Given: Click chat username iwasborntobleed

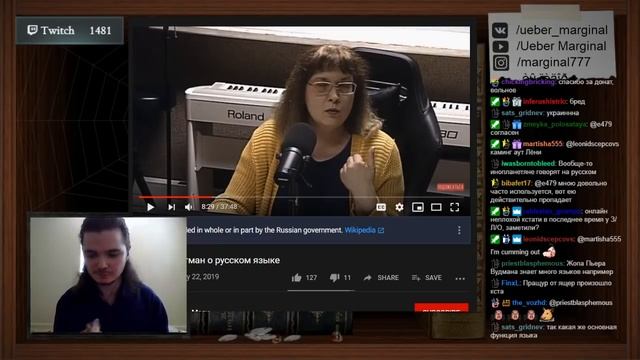Looking at the screenshot, I should [x=529, y=163].
